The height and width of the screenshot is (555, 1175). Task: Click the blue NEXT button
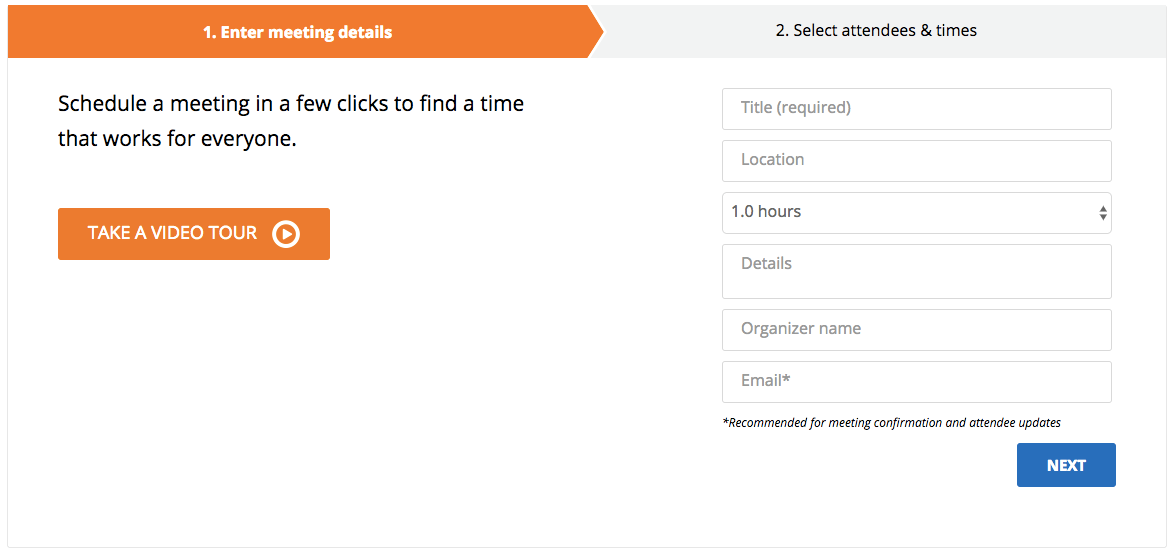(x=1065, y=465)
